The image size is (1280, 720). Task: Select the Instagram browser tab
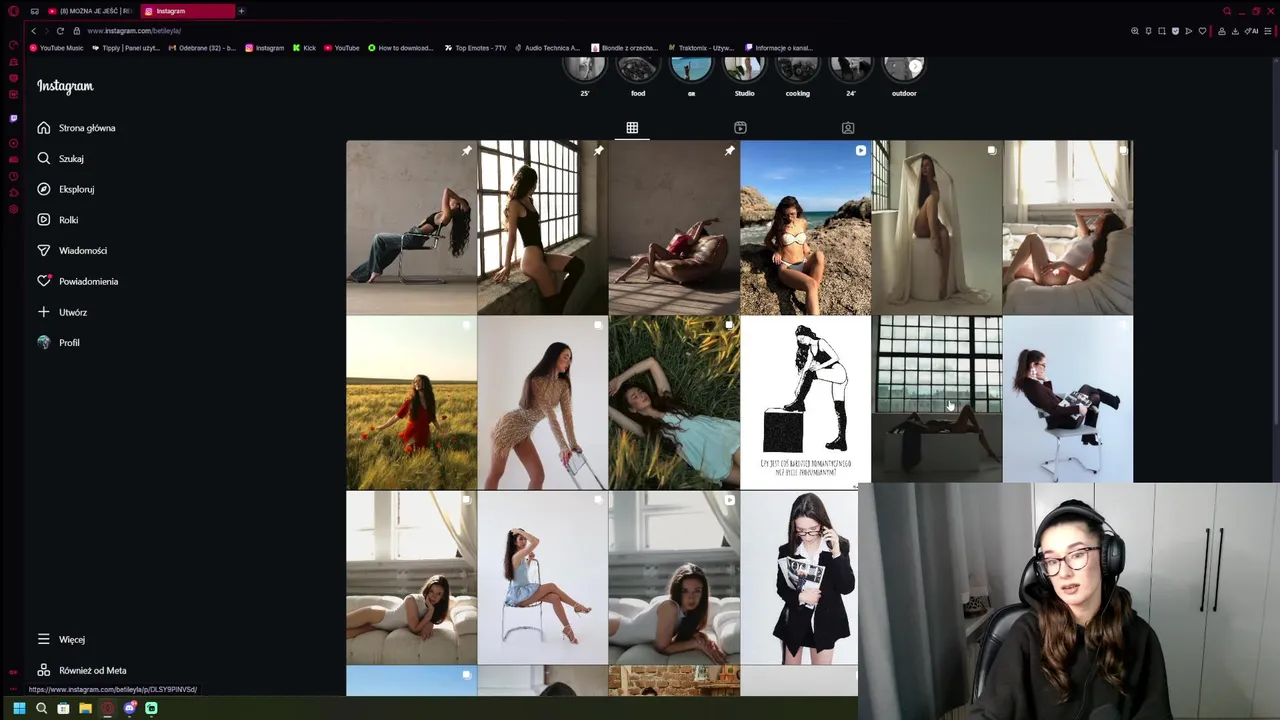coord(187,11)
